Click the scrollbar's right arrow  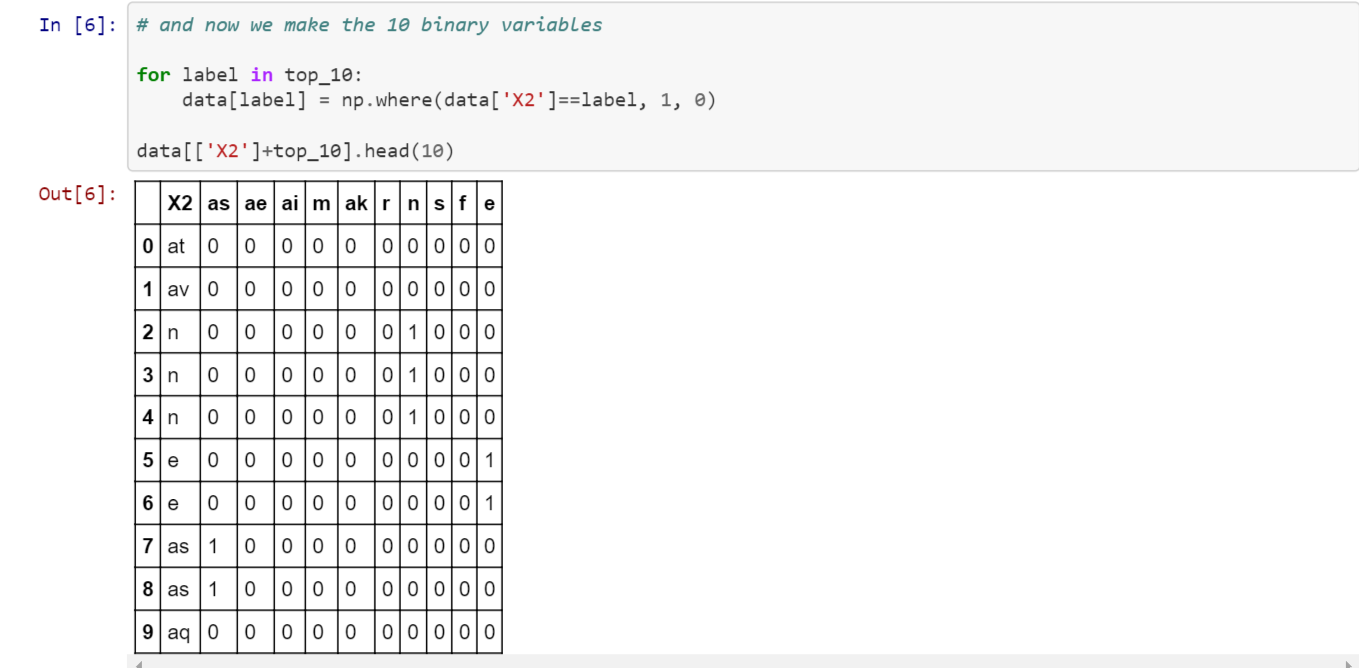[1348, 663]
